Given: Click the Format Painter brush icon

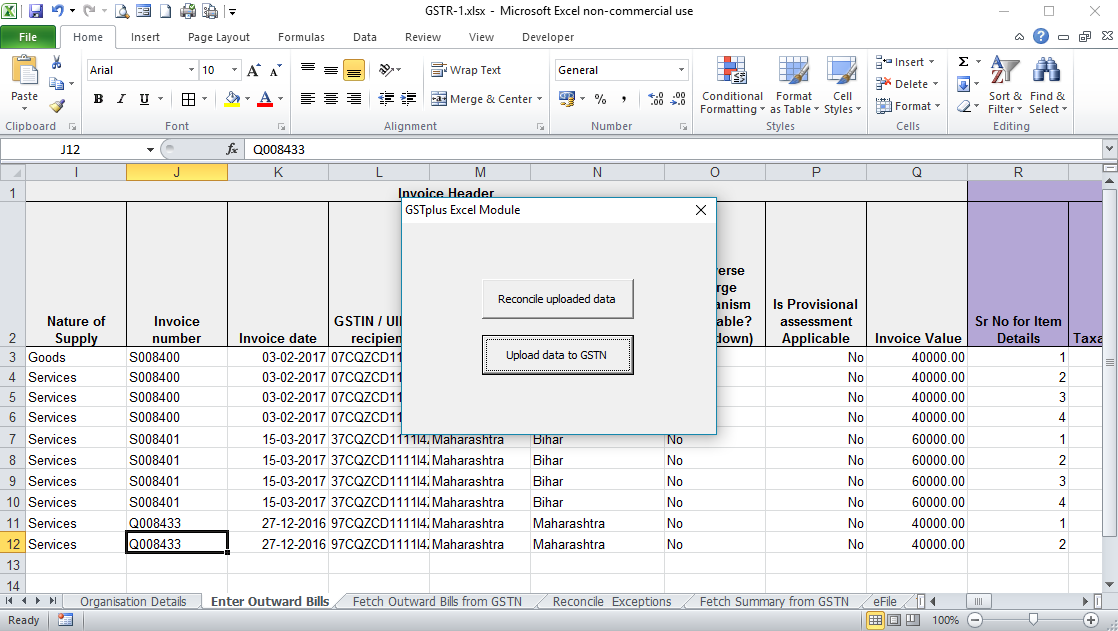Looking at the screenshot, I should [57, 106].
